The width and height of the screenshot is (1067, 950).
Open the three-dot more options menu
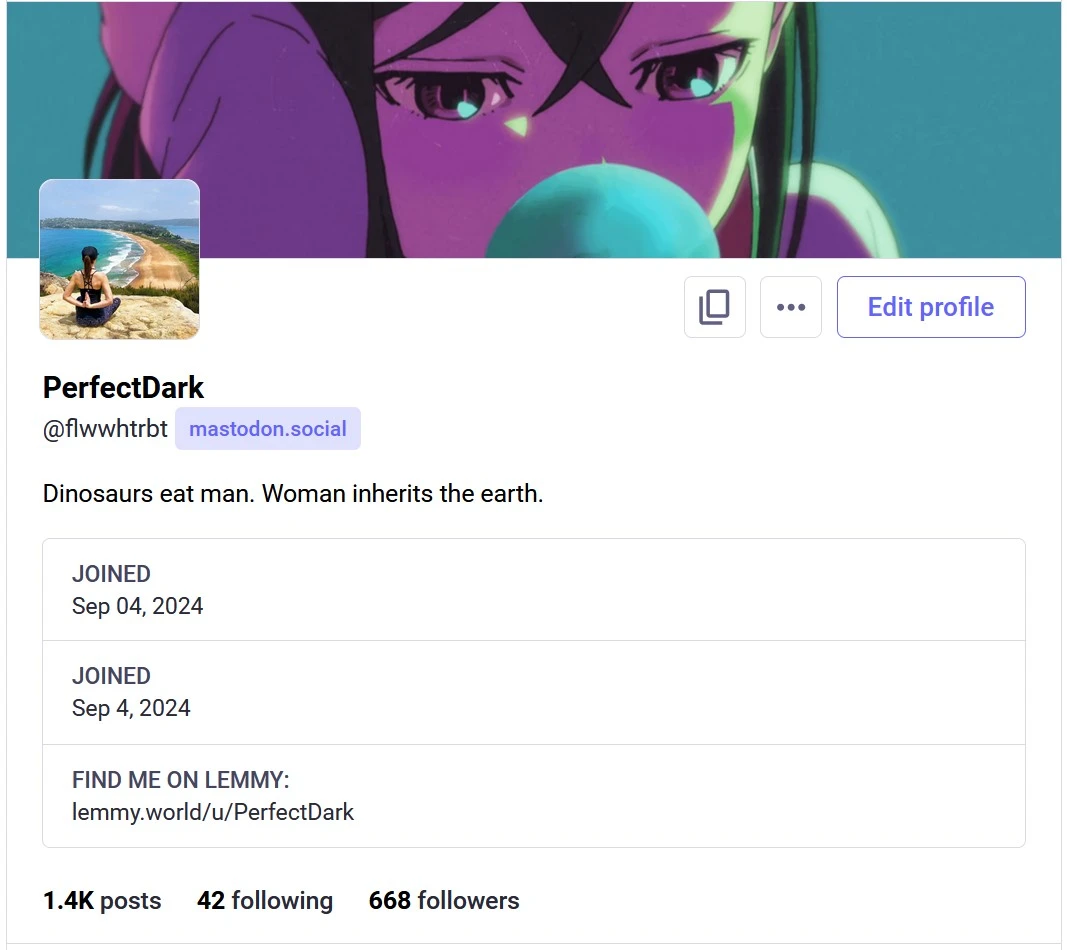point(791,307)
